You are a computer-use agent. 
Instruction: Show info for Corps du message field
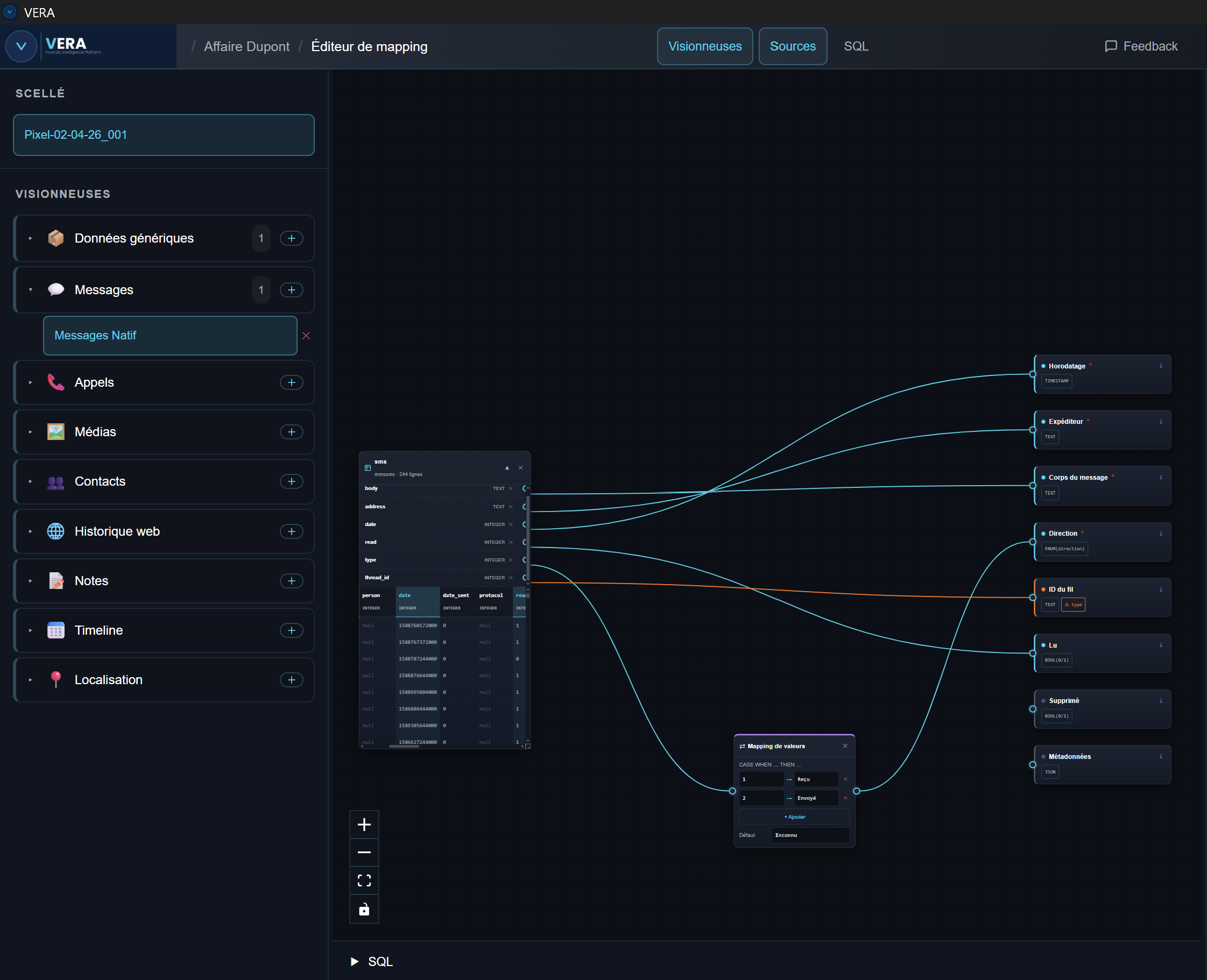(1161, 478)
